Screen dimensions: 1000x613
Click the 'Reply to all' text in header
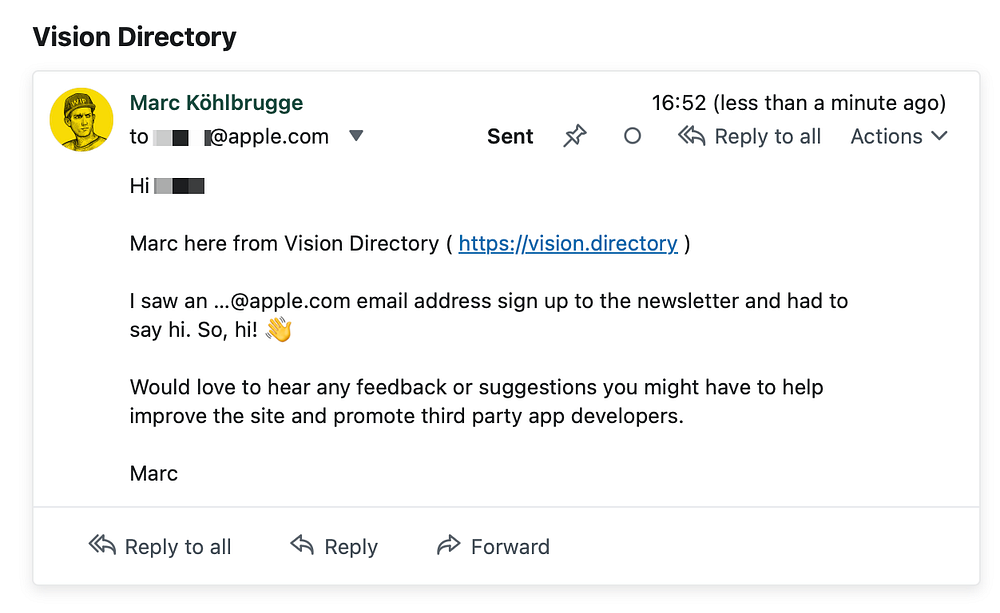point(767,137)
